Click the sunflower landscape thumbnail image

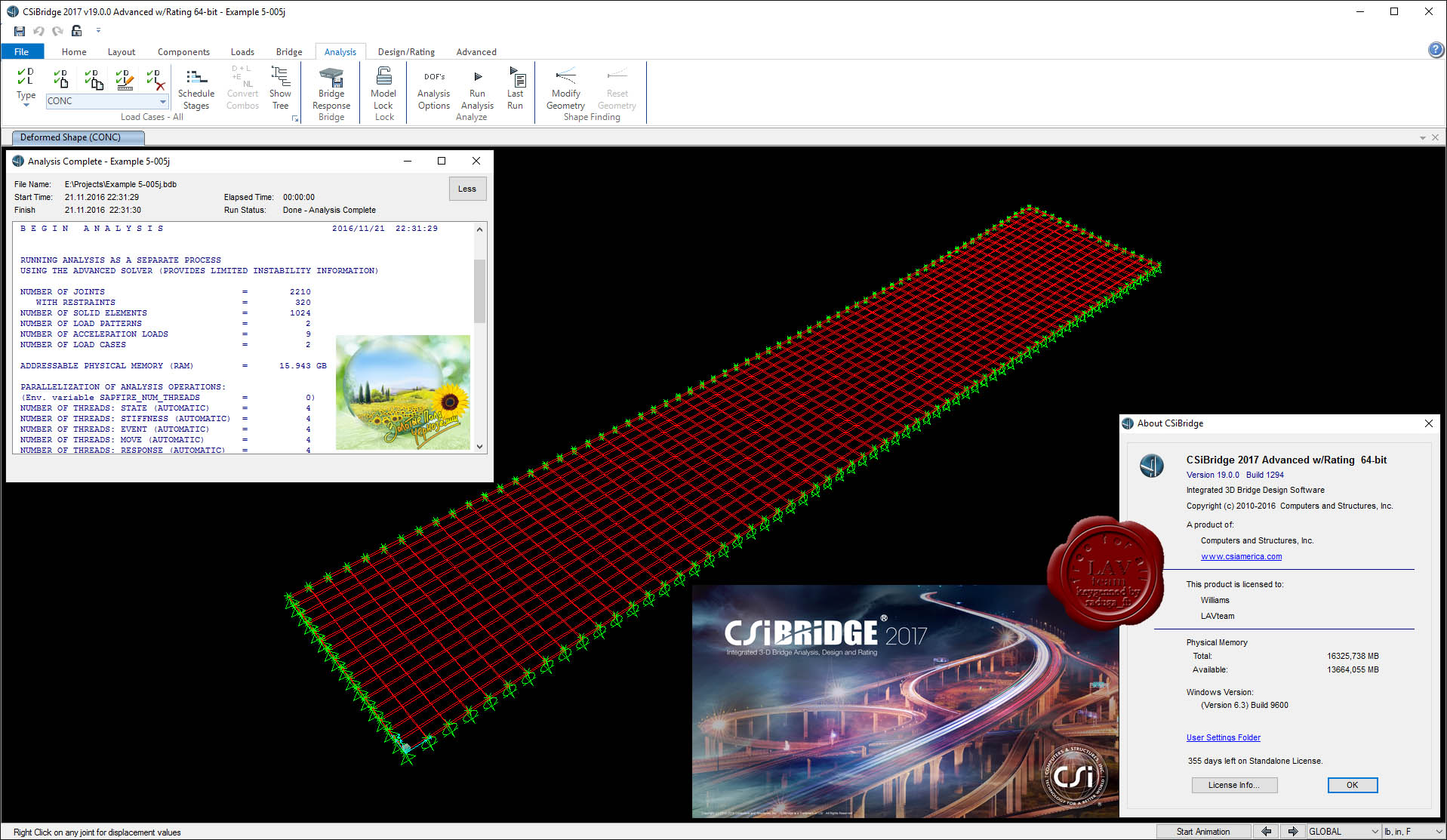point(403,392)
